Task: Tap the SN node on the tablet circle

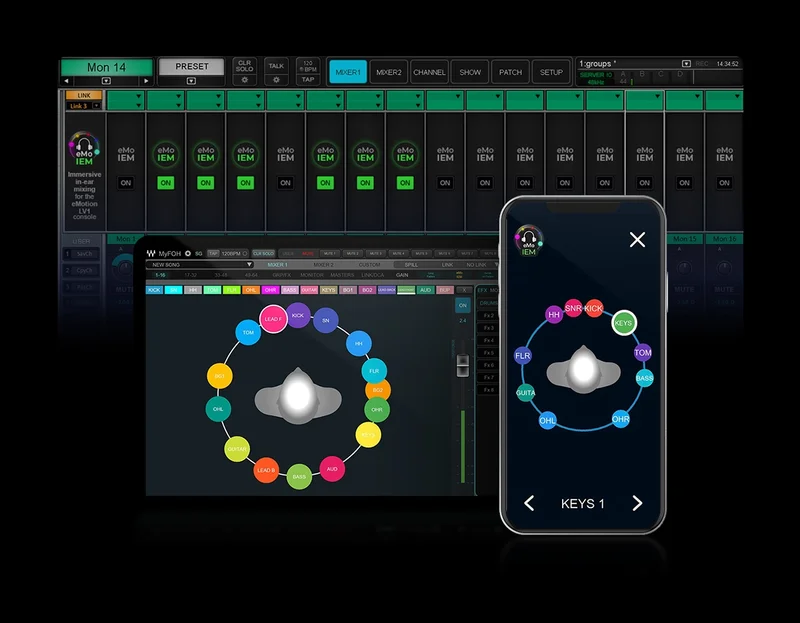Action: [x=326, y=320]
